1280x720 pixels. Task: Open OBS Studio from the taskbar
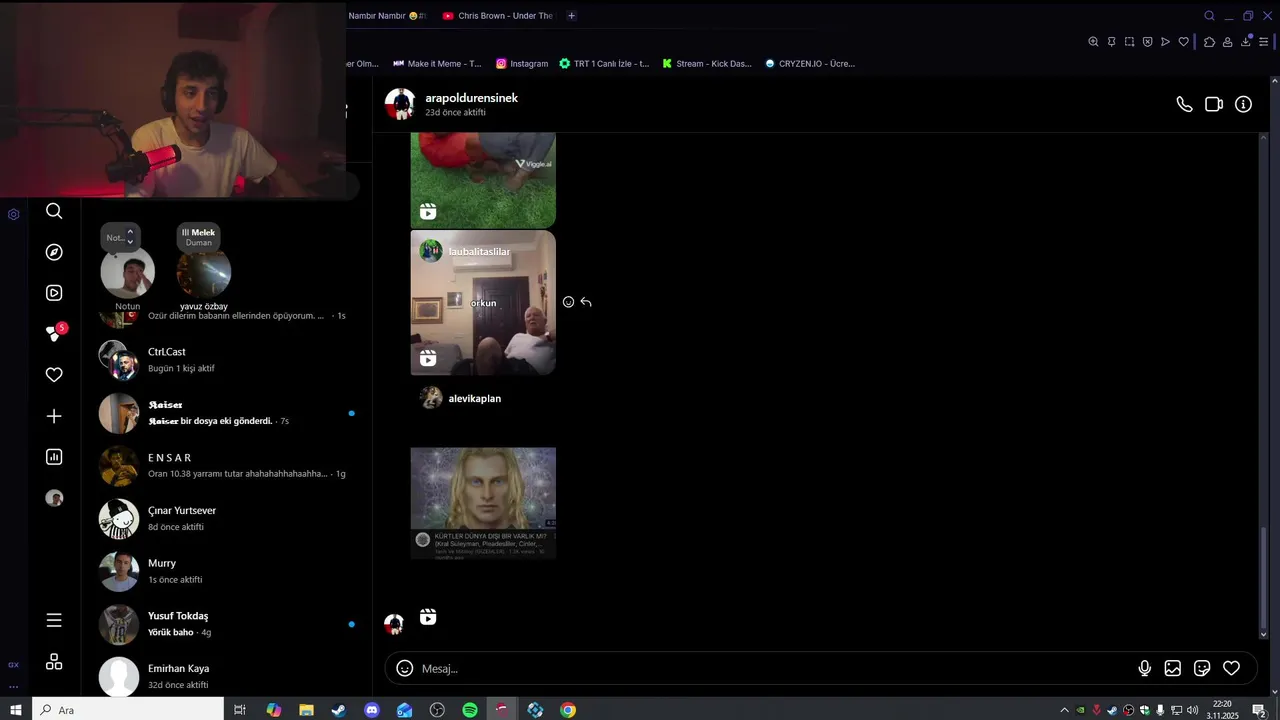(x=437, y=710)
